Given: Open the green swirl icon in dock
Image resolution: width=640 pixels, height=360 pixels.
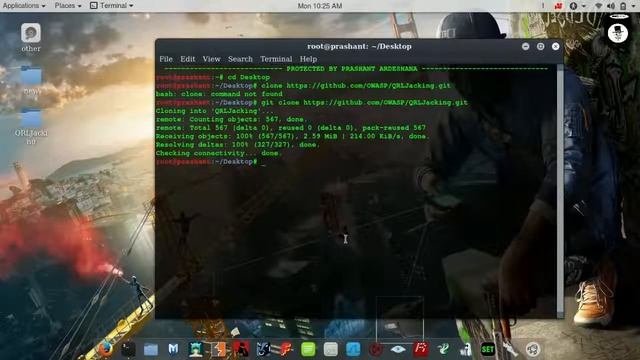Looking at the screenshot, I should (x=443, y=349).
